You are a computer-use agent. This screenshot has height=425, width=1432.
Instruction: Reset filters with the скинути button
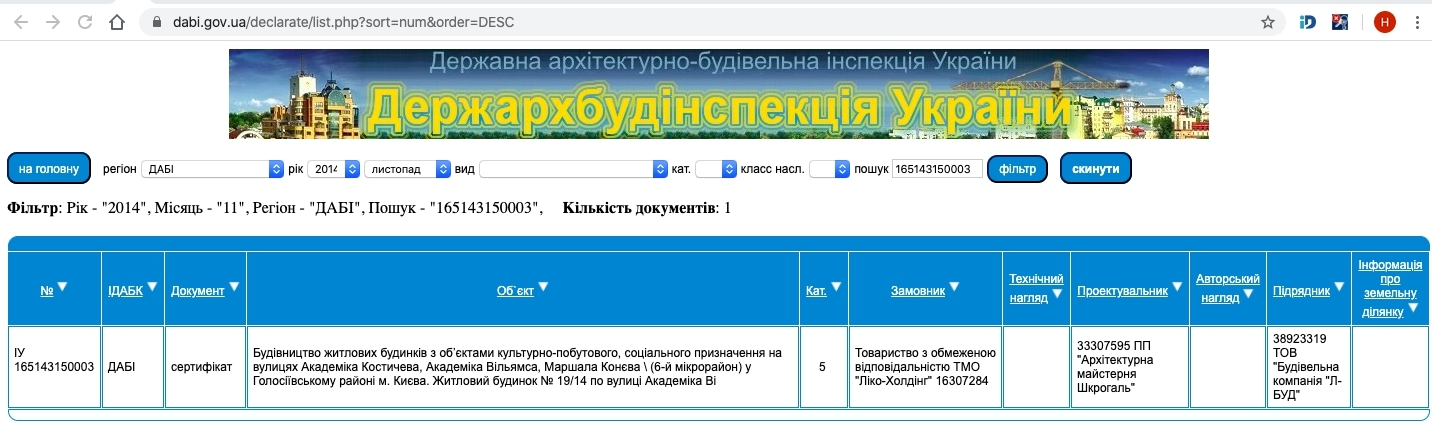click(1096, 169)
